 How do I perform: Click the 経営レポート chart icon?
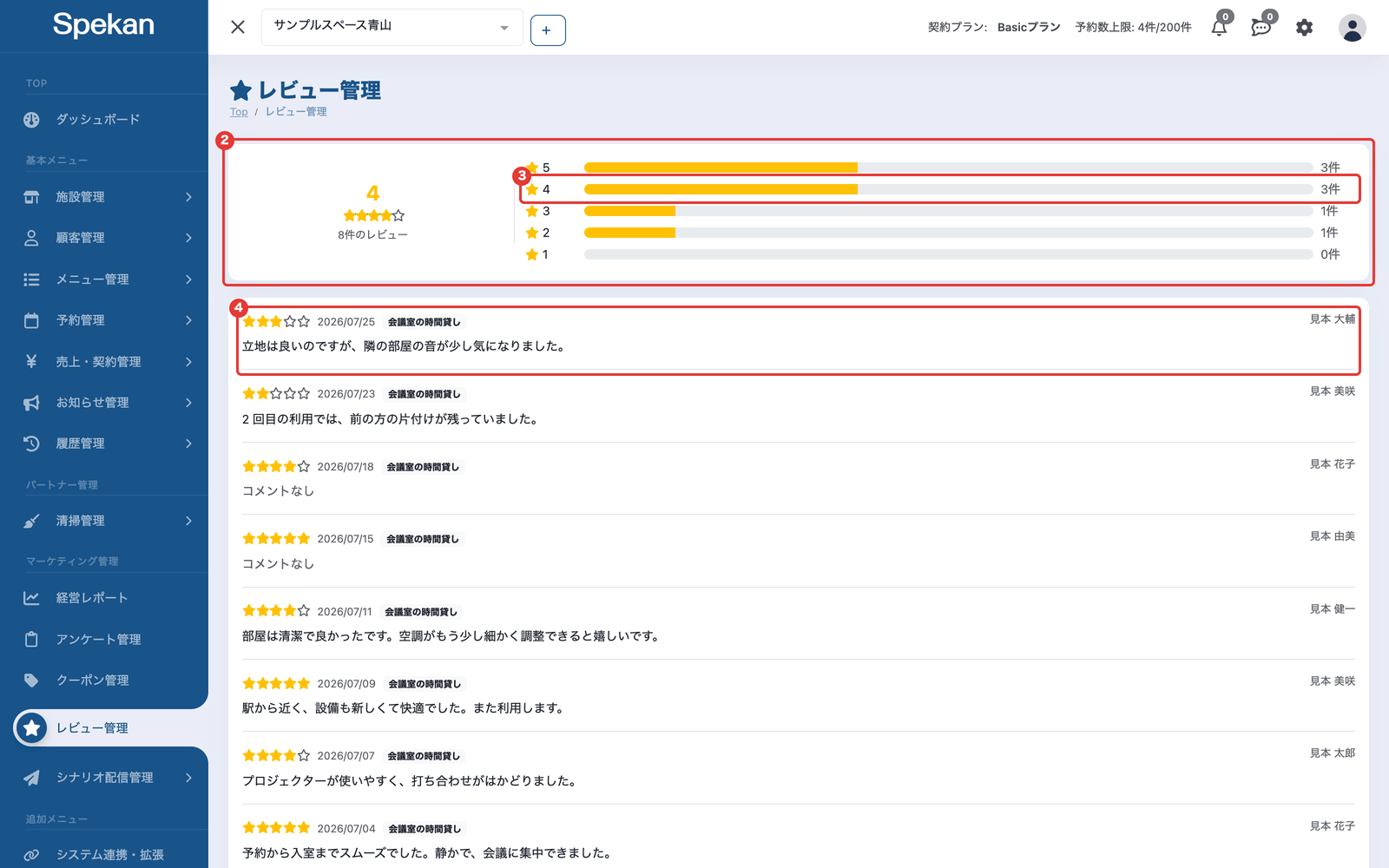pyautogui.click(x=31, y=598)
